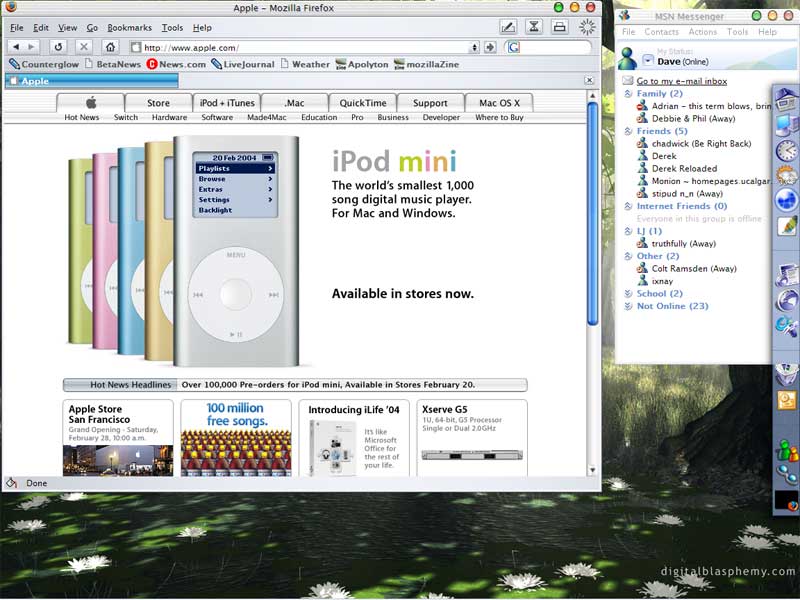Click the Developer sub-navigation link

pos(441,117)
